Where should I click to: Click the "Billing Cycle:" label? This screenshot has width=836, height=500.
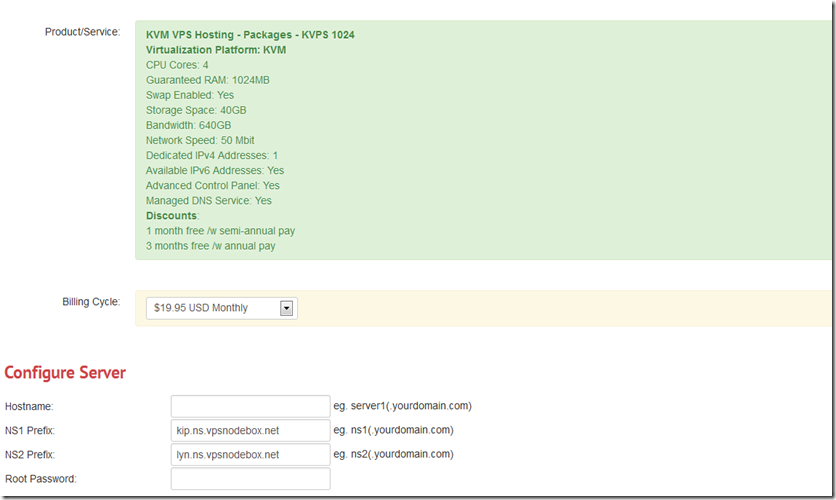point(91,302)
